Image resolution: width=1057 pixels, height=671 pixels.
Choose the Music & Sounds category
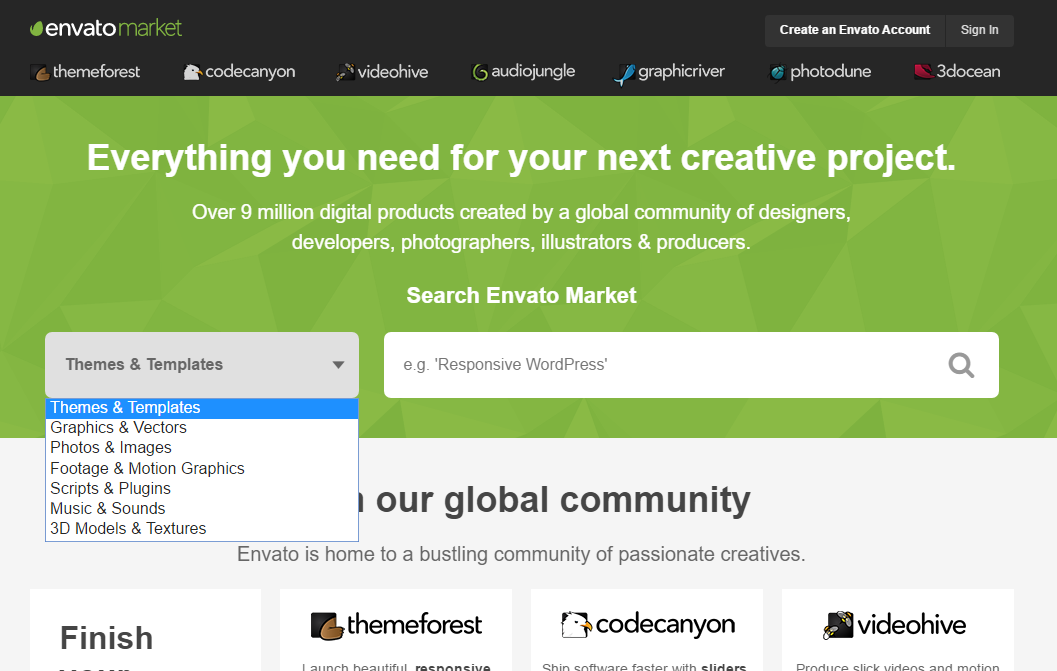[x=108, y=508]
